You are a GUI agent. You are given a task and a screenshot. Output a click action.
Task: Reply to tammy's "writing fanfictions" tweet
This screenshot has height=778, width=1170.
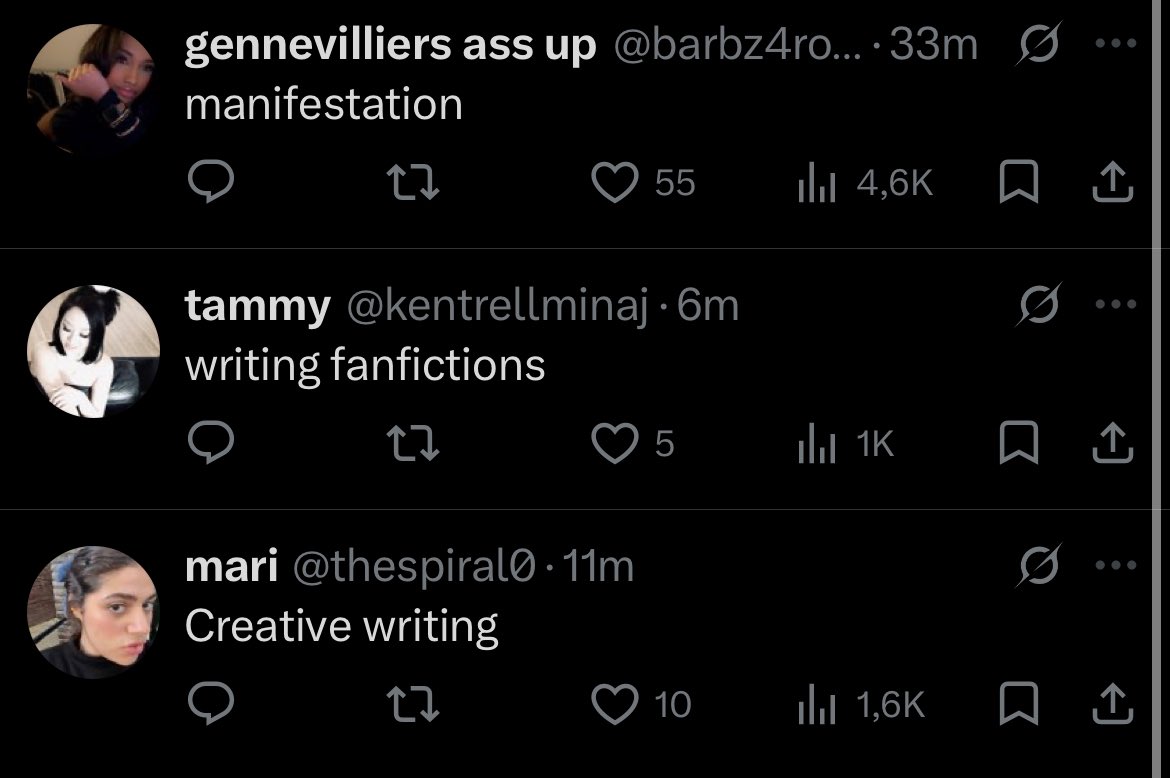coord(210,442)
